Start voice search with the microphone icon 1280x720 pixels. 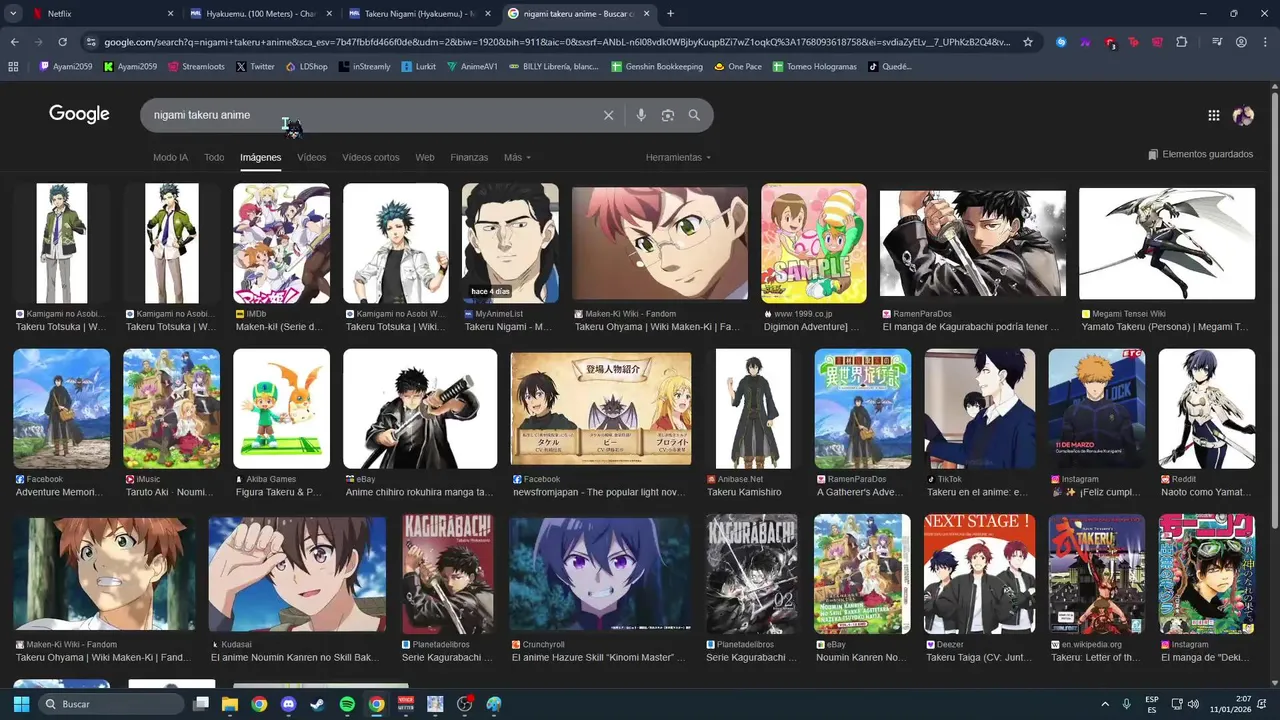(x=641, y=115)
